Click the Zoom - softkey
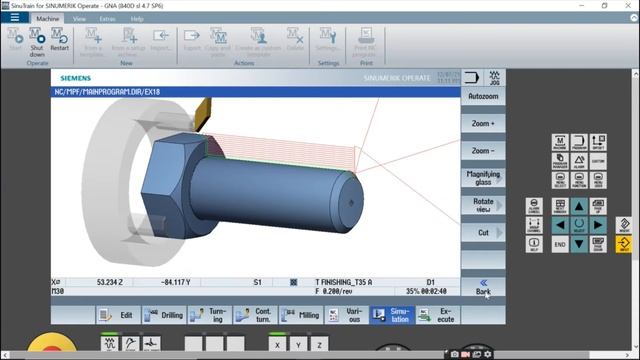 coord(483,151)
